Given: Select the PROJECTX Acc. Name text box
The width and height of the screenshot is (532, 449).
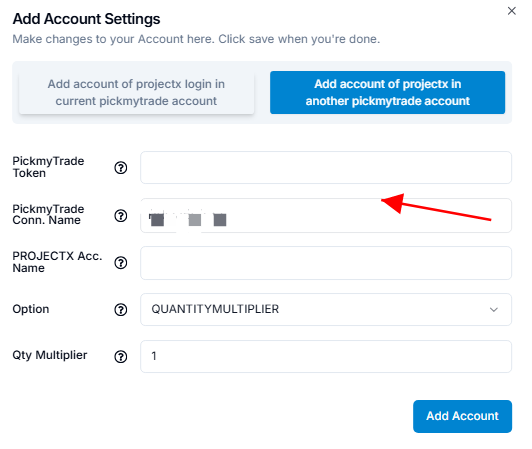Looking at the screenshot, I should pyautogui.click(x=326, y=263).
